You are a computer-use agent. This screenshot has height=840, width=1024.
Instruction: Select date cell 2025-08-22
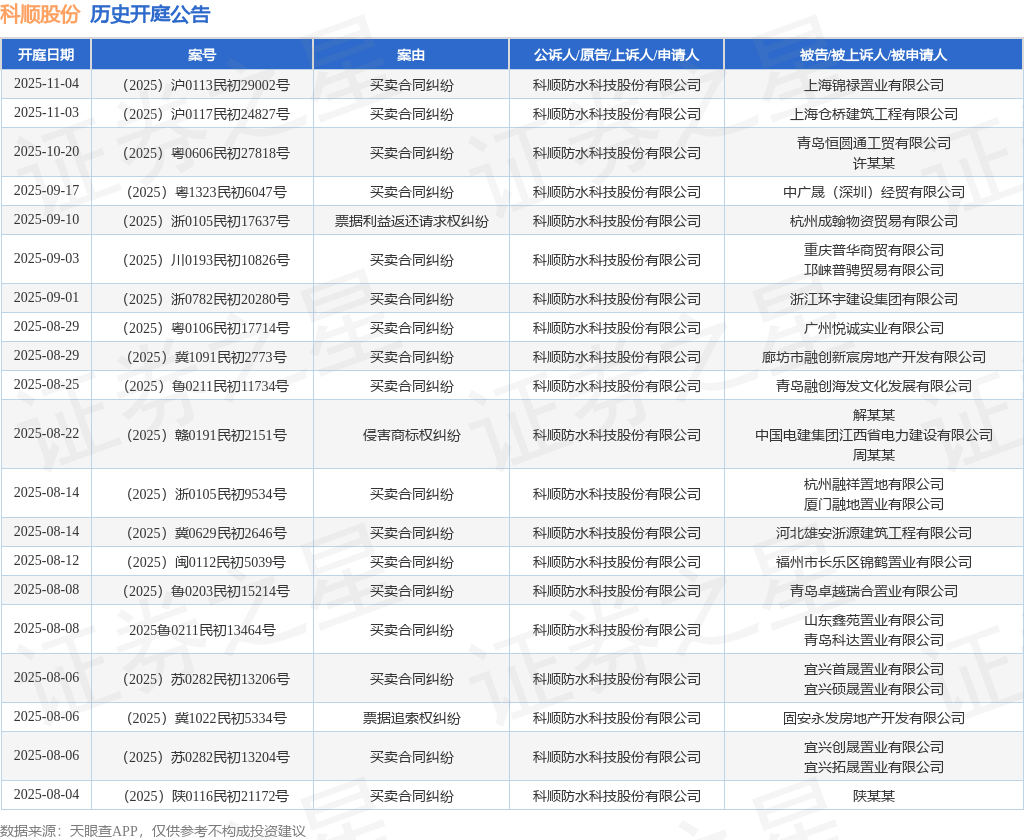(46, 434)
